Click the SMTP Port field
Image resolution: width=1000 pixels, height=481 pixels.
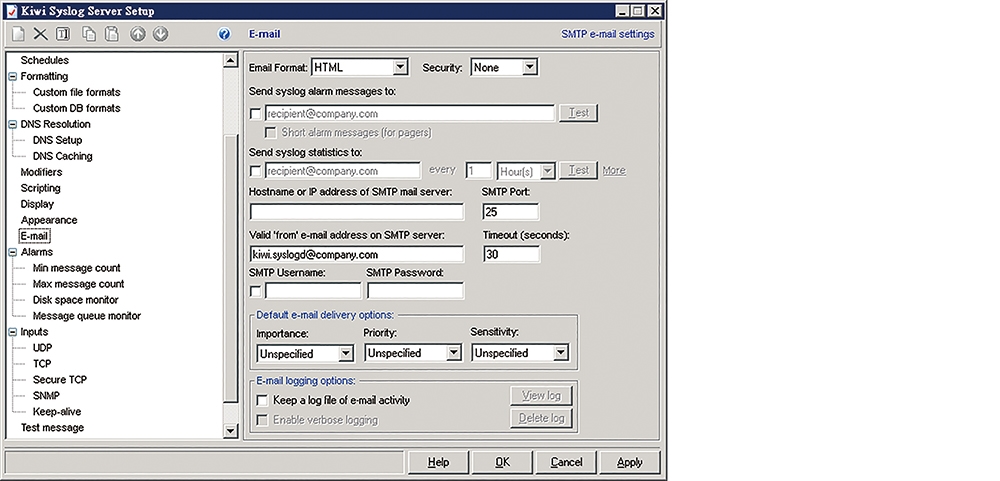pyautogui.click(x=511, y=212)
